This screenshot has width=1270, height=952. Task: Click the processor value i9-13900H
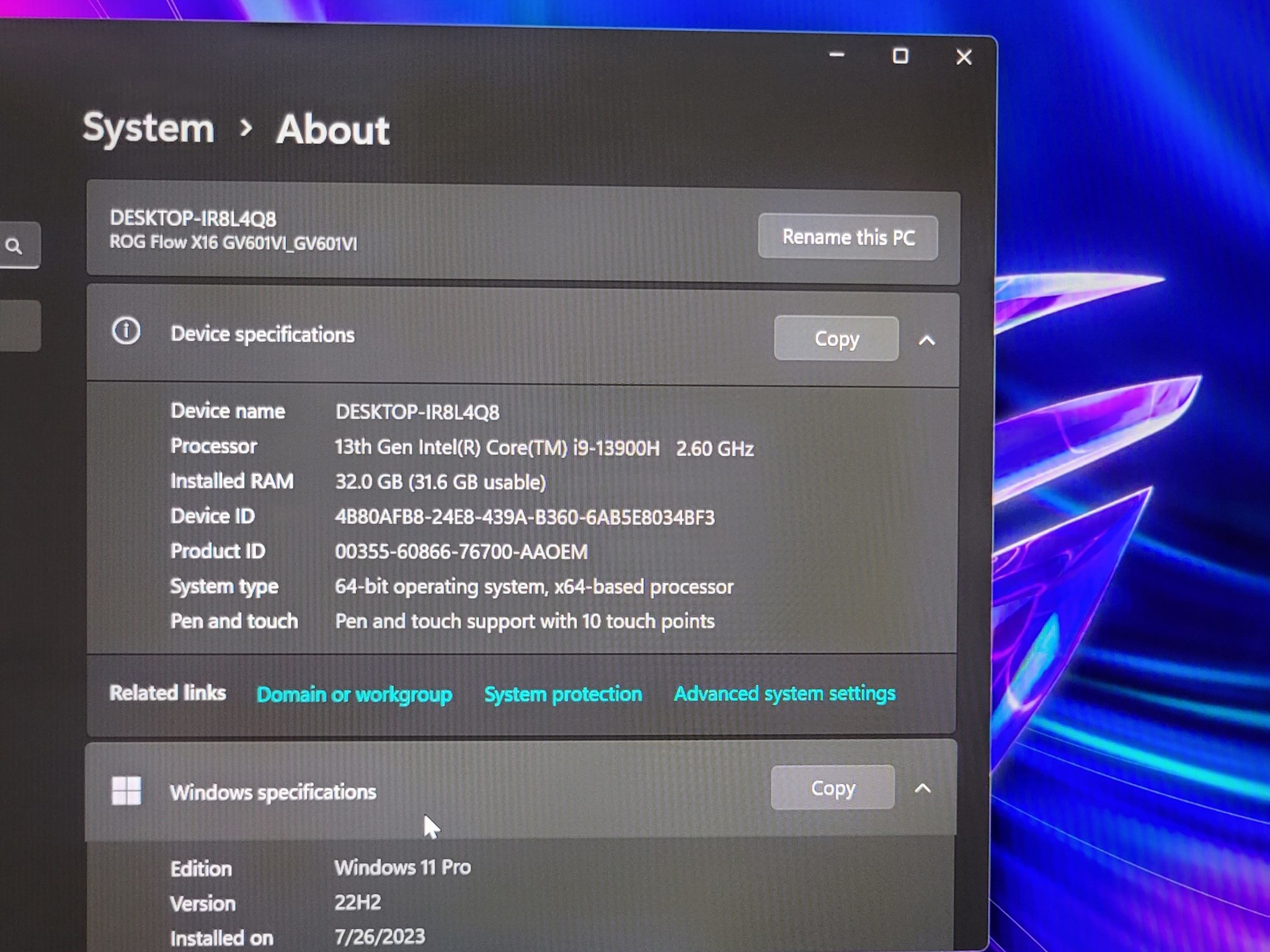(544, 448)
